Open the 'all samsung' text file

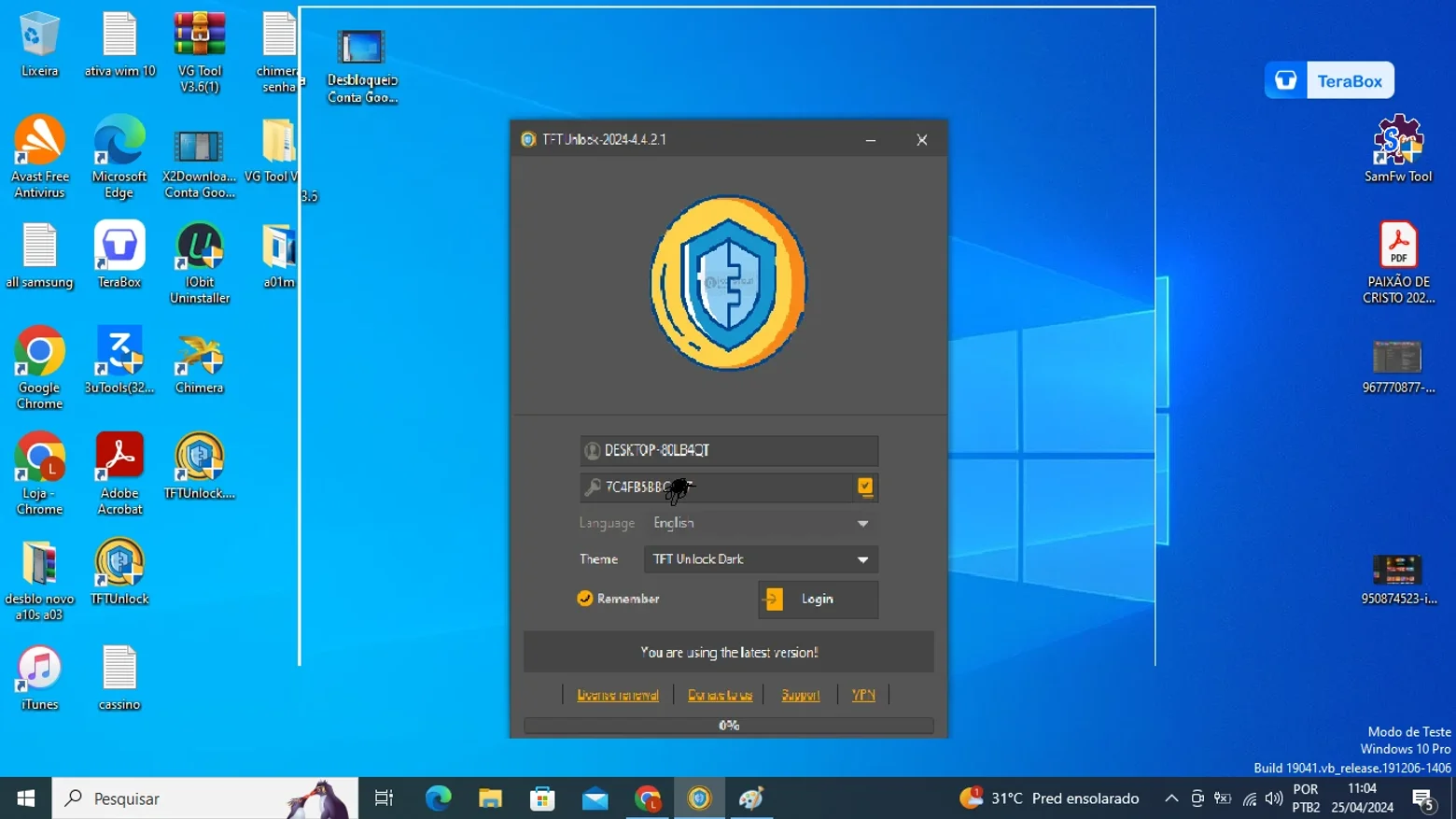point(39,256)
